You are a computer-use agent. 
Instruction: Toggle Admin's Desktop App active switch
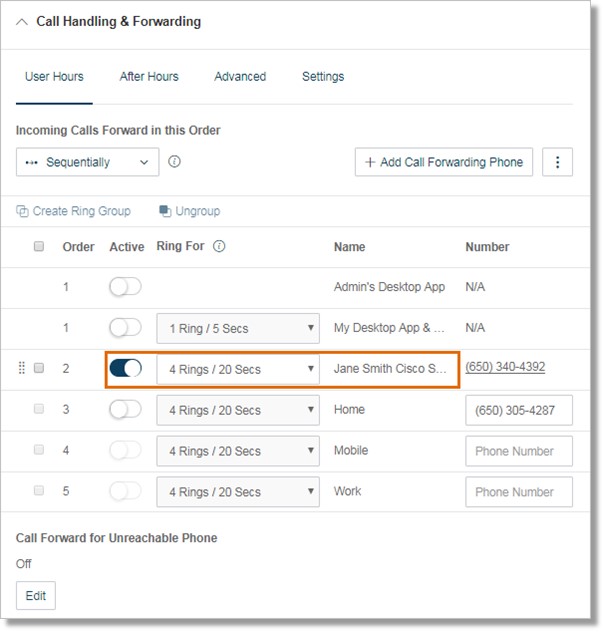coord(125,287)
